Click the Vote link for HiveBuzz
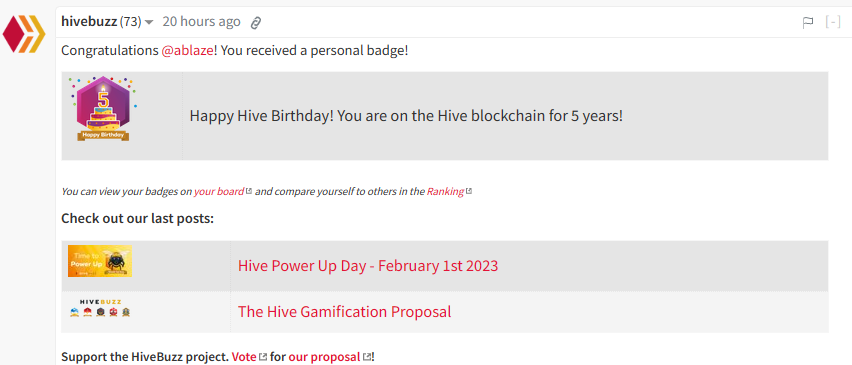The image size is (852, 365). (x=244, y=357)
